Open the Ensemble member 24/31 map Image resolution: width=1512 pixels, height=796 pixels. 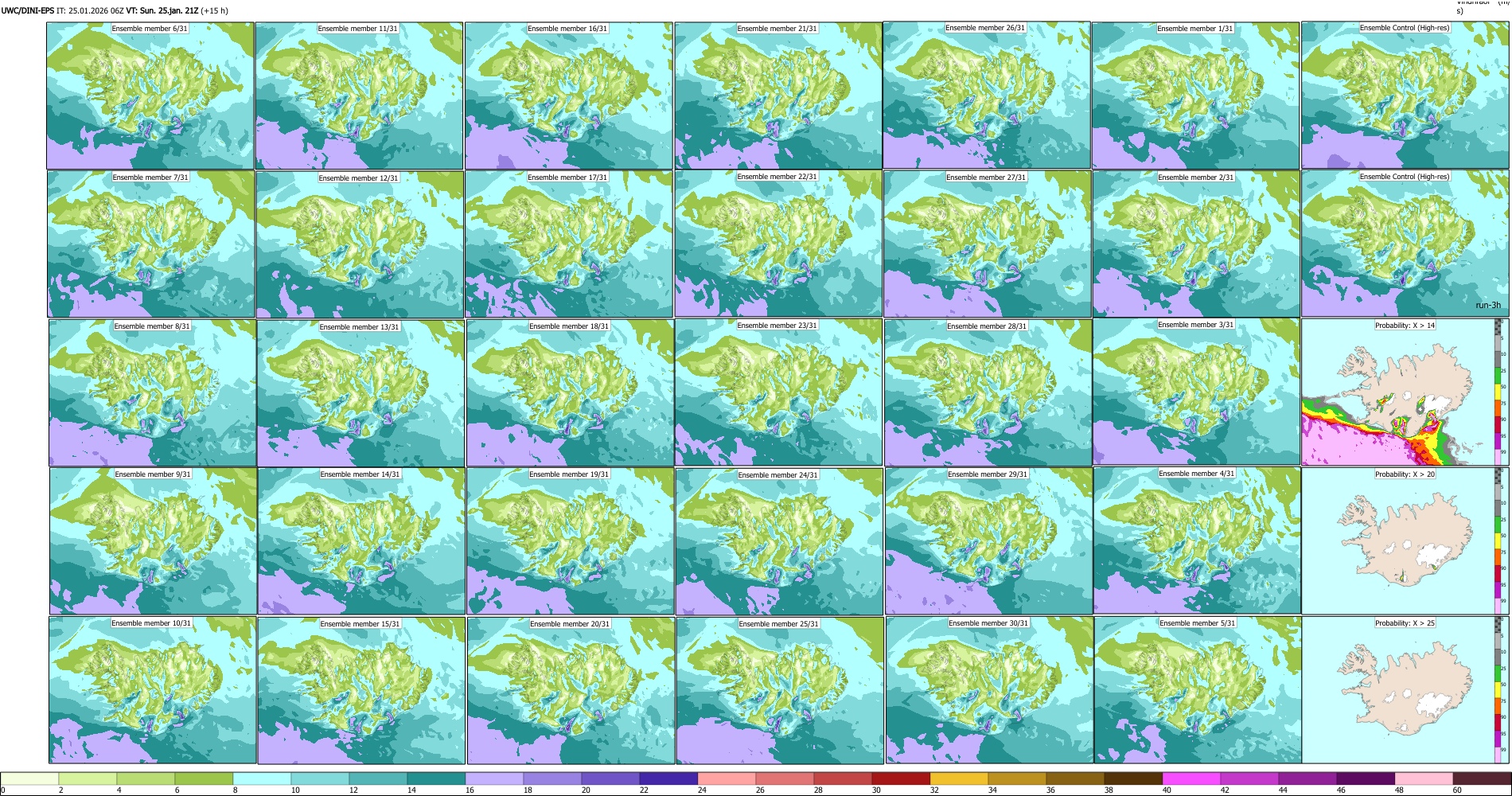779,541
